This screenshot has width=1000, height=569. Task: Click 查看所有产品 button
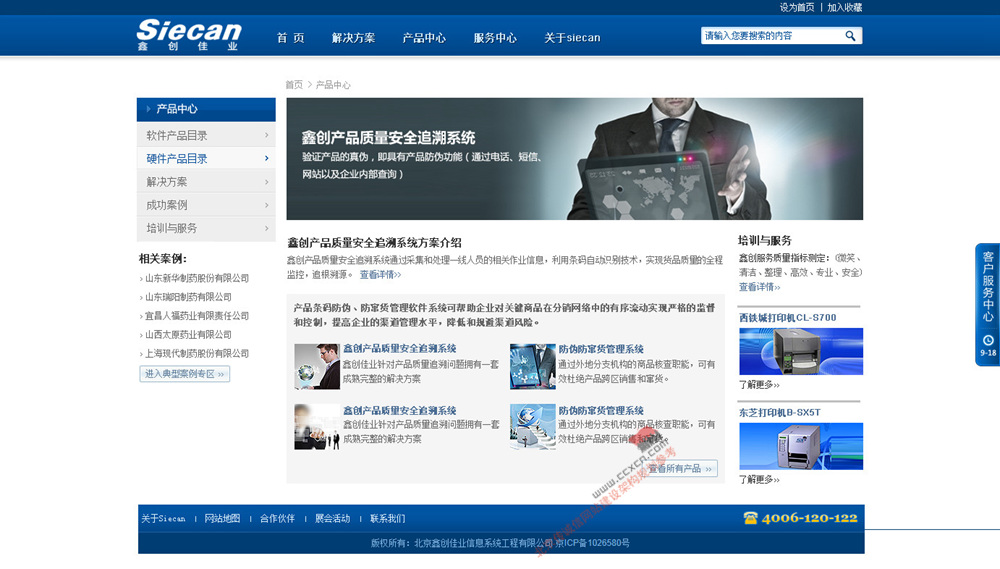coord(681,469)
